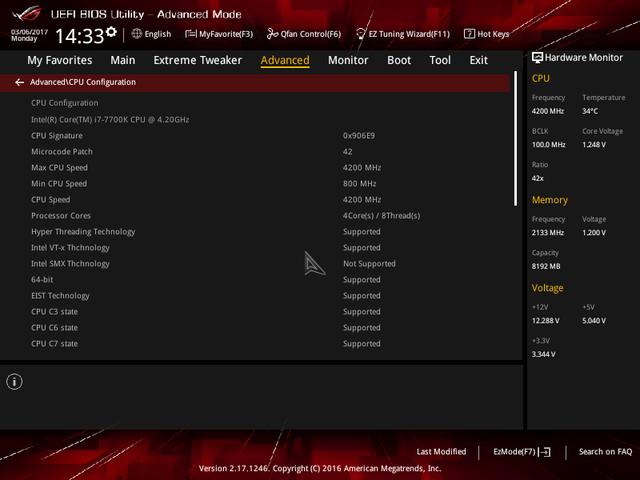Click the 03/06/2017 Monday date

click(x=29, y=35)
